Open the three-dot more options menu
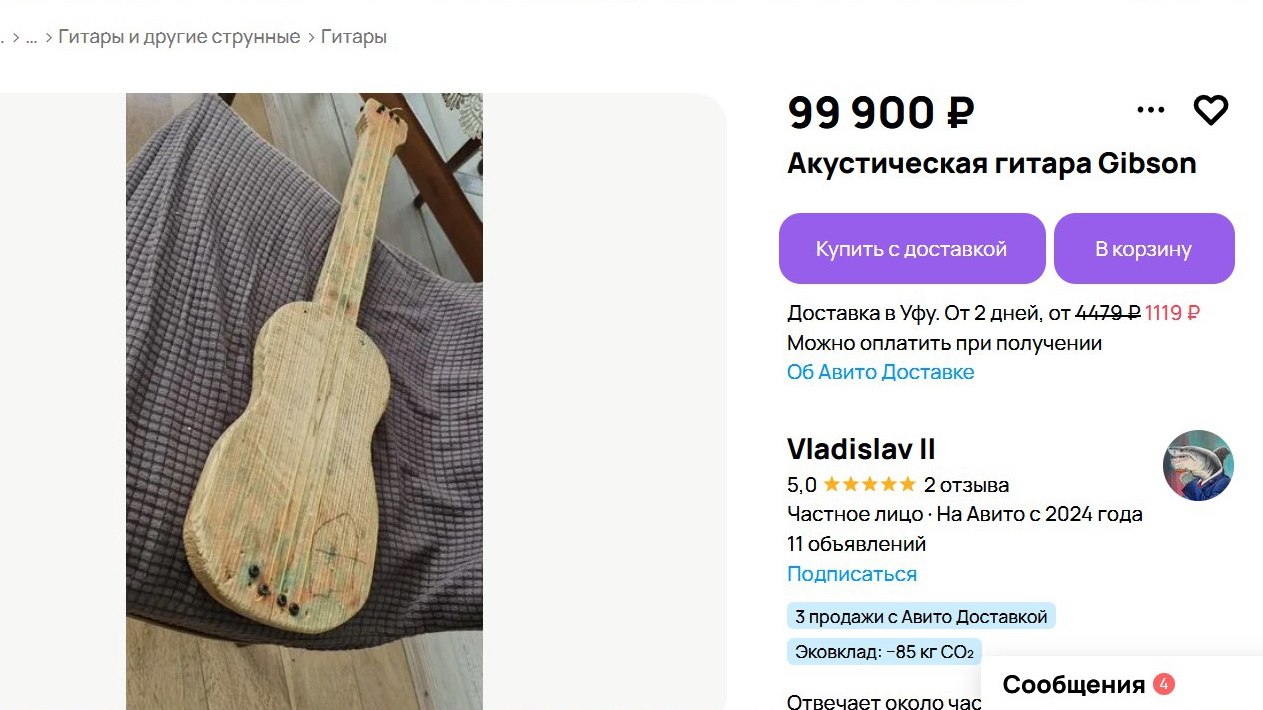This screenshot has height=710, width=1263. tap(1151, 110)
